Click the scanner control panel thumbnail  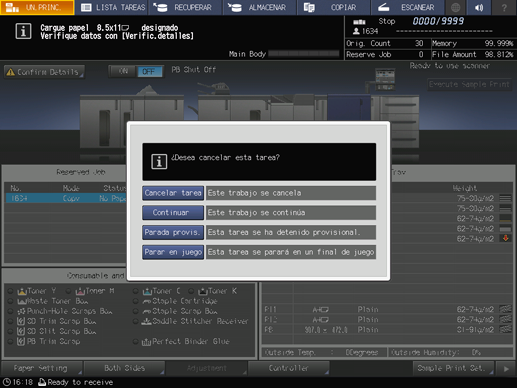pos(385,80)
